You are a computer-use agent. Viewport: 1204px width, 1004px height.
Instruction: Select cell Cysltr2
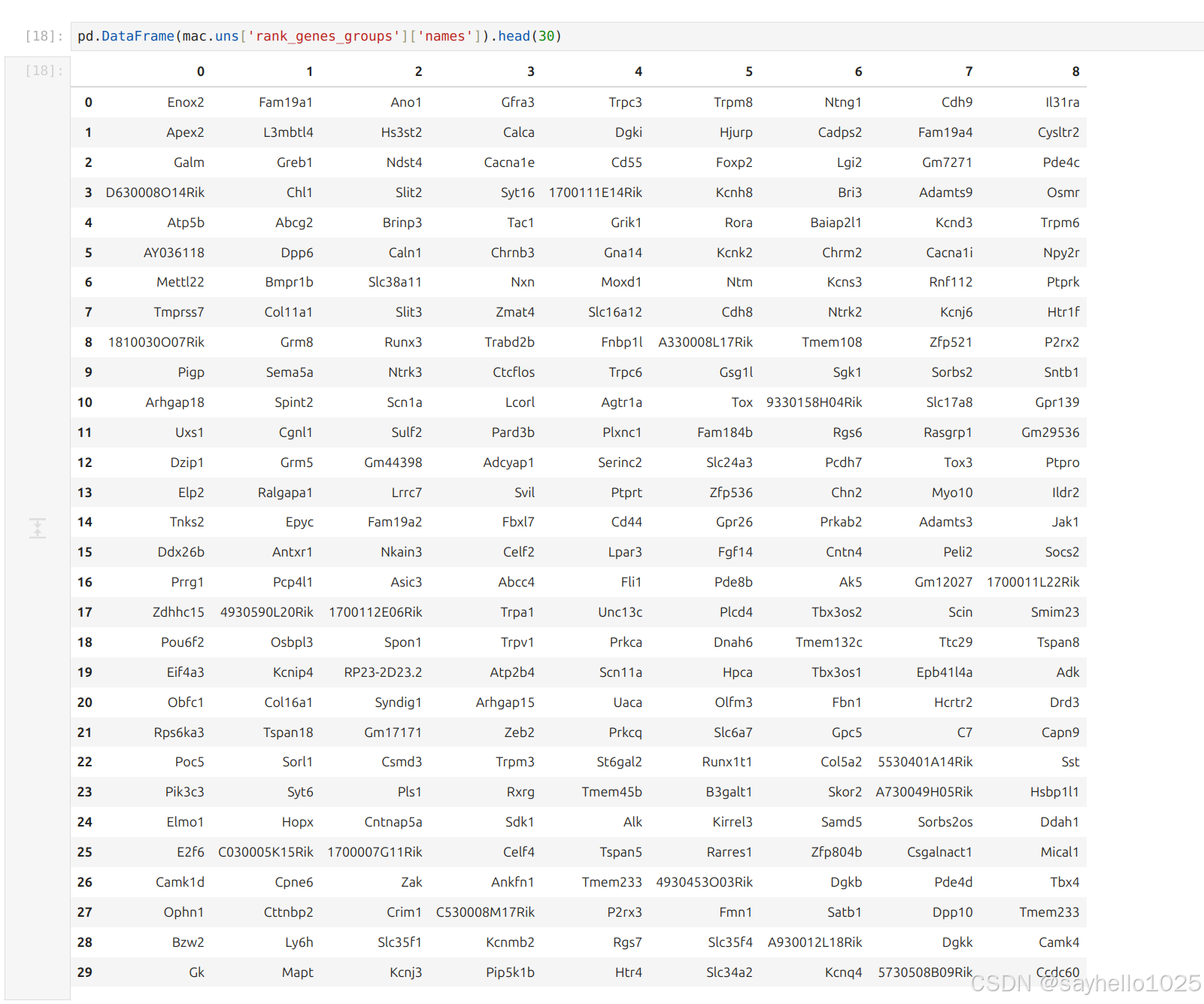tap(1058, 132)
